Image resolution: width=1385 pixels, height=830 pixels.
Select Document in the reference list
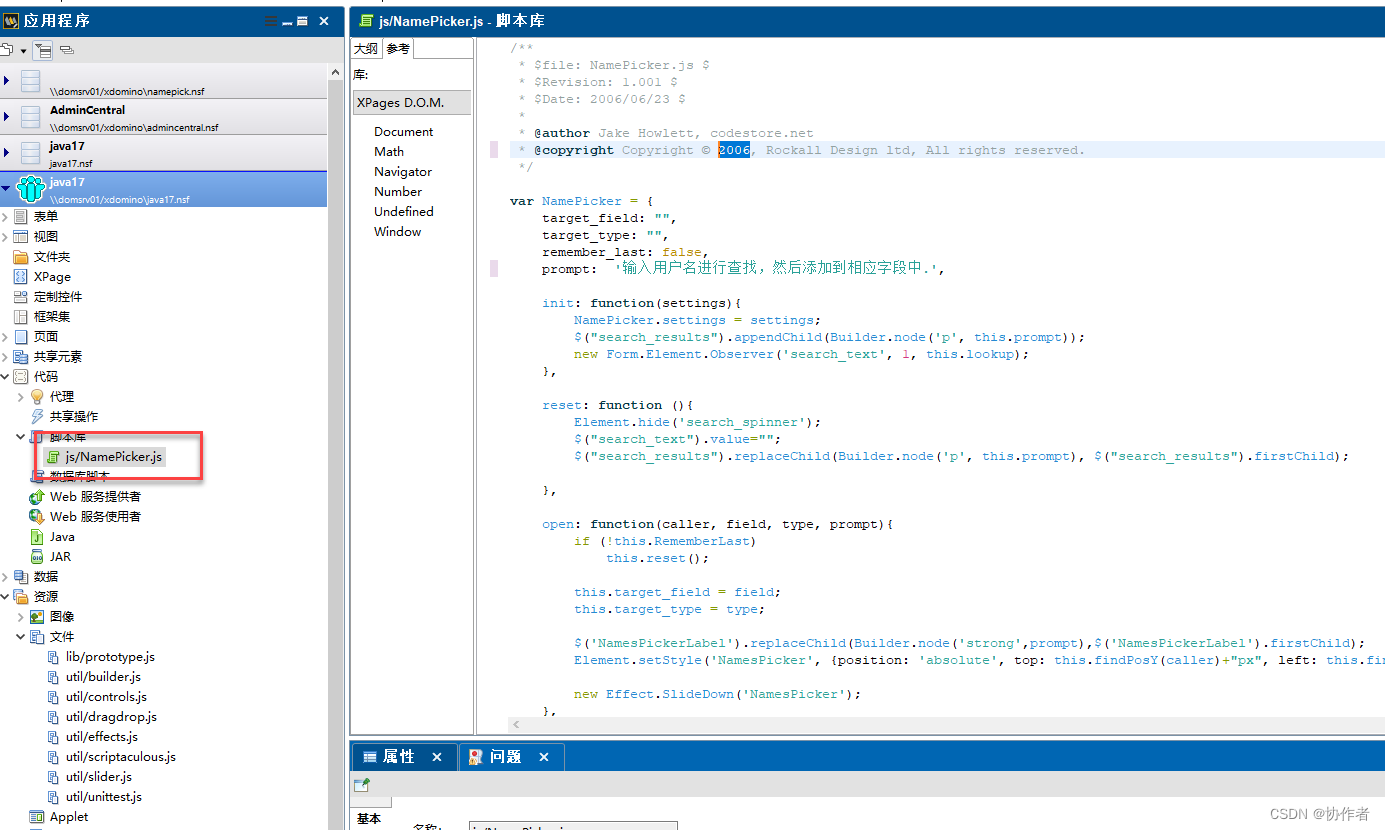404,131
